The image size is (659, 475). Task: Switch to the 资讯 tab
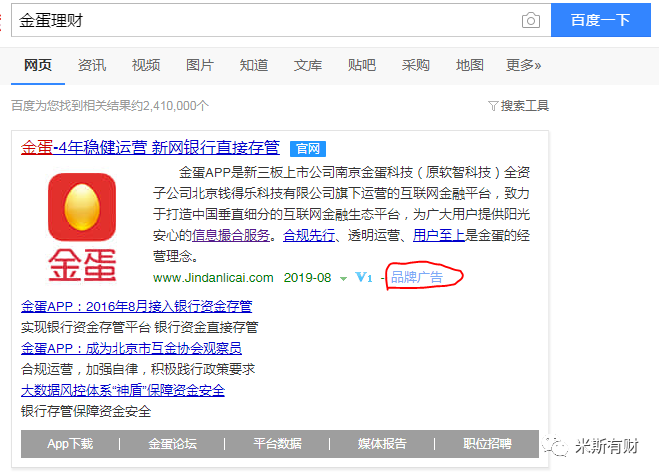[x=92, y=66]
